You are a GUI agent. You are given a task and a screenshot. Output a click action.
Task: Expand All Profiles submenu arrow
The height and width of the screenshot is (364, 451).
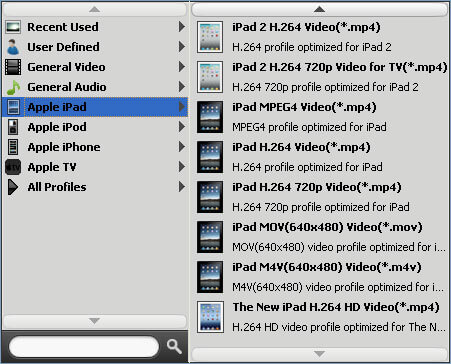(182, 187)
